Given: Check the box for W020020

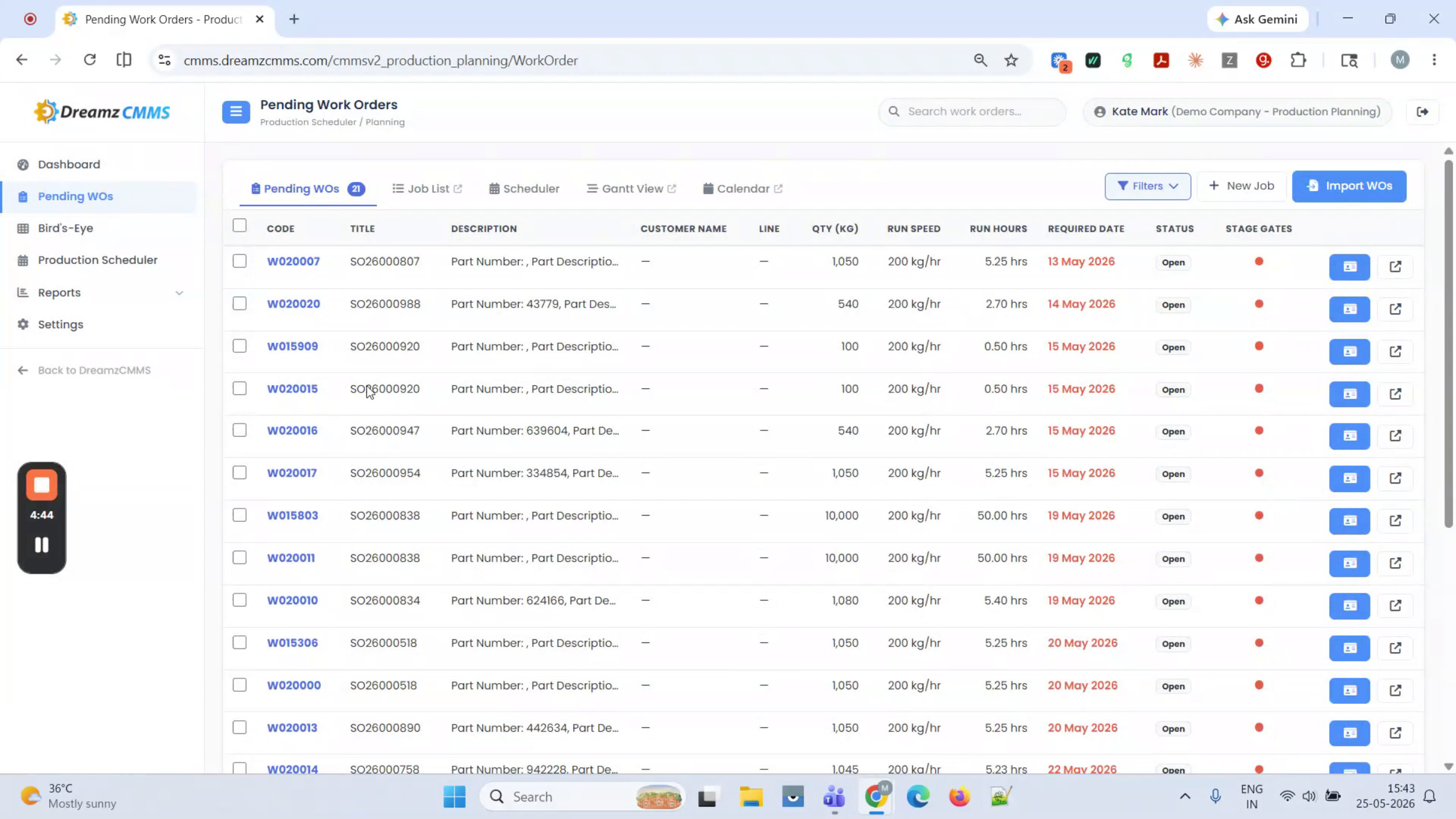Looking at the screenshot, I should 240,303.
